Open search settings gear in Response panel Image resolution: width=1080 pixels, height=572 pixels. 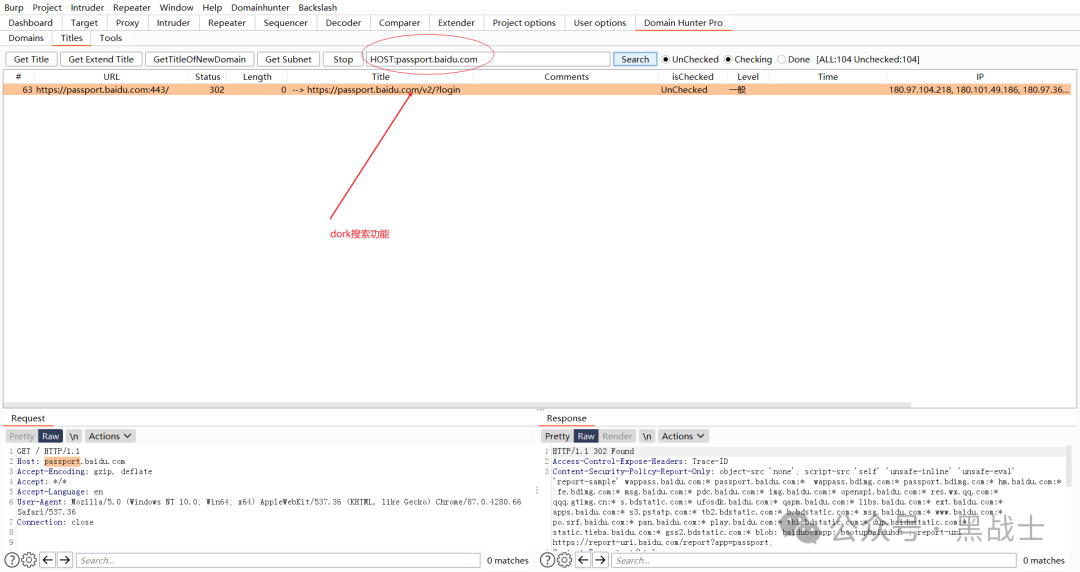click(564, 560)
